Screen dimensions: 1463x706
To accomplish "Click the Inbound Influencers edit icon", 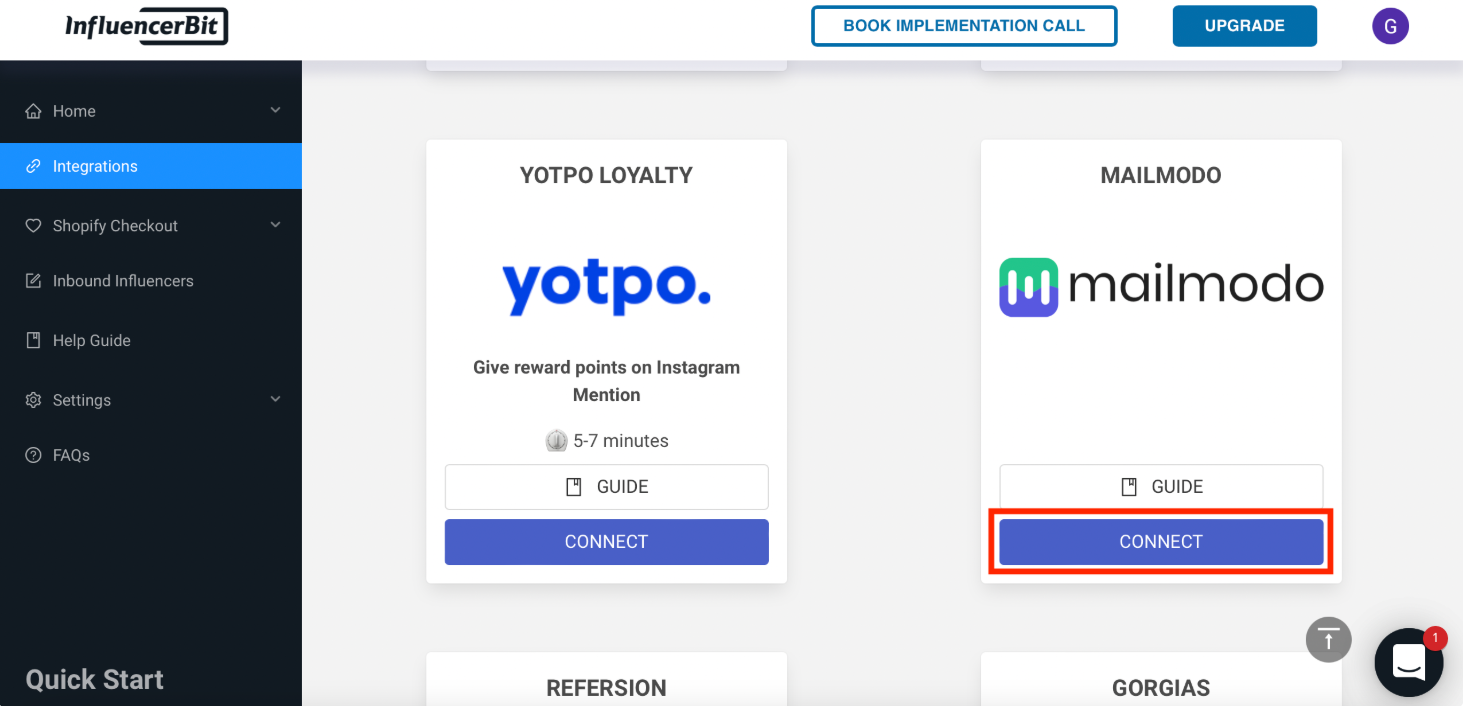I will 33,281.
